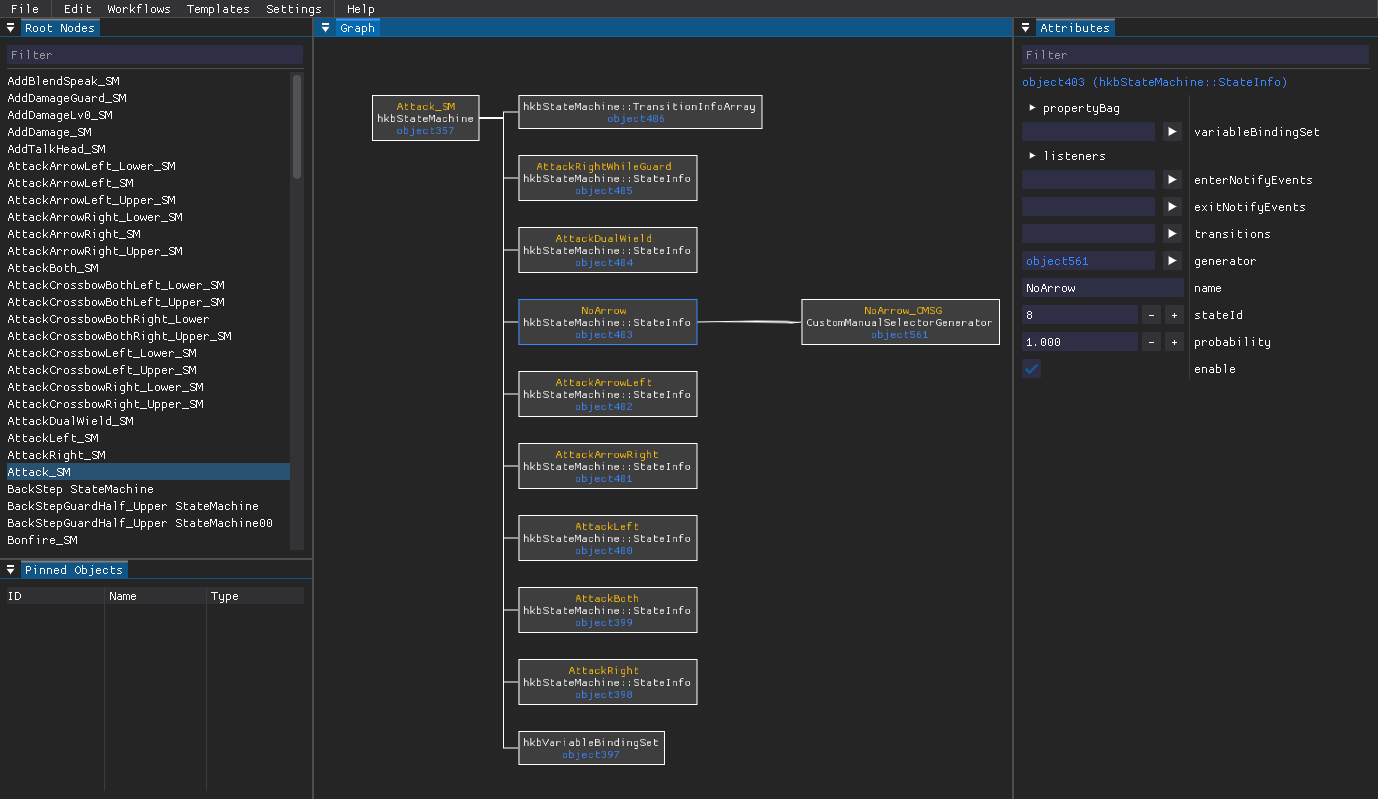Open the Templates menu
This screenshot has width=1378, height=799.
(218, 9)
